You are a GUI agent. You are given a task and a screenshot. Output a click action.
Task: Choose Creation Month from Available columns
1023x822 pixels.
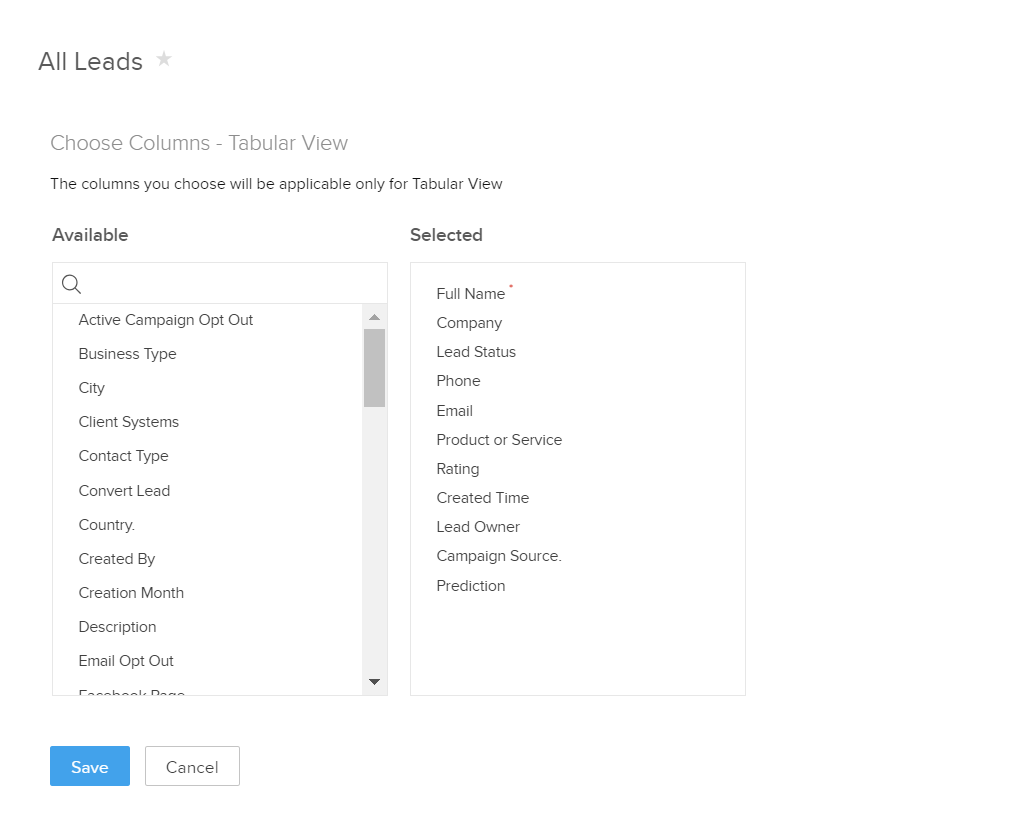click(132, 593)
